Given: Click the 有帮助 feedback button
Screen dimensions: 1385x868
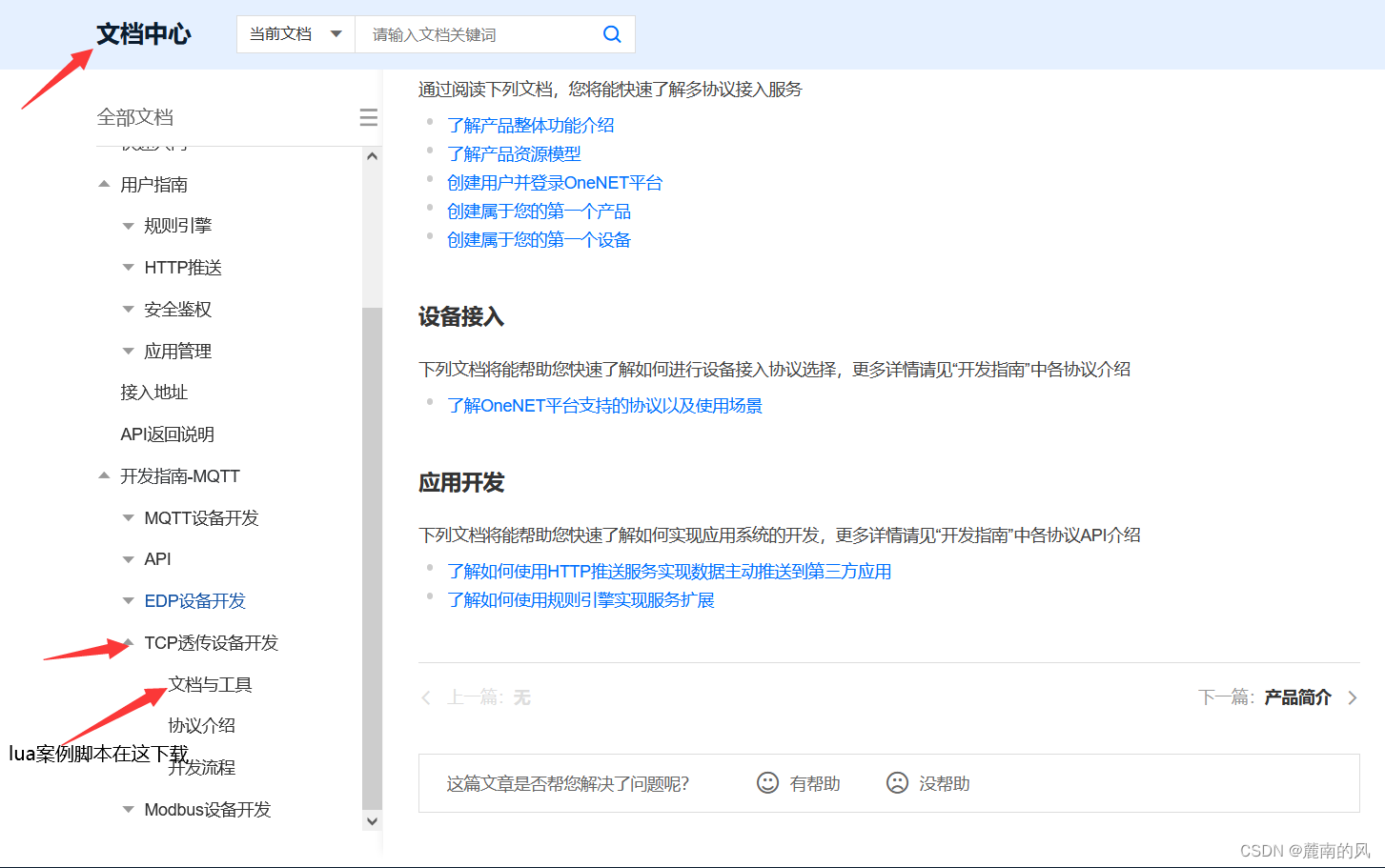Looking at the screenshot, I should [815, 784].
